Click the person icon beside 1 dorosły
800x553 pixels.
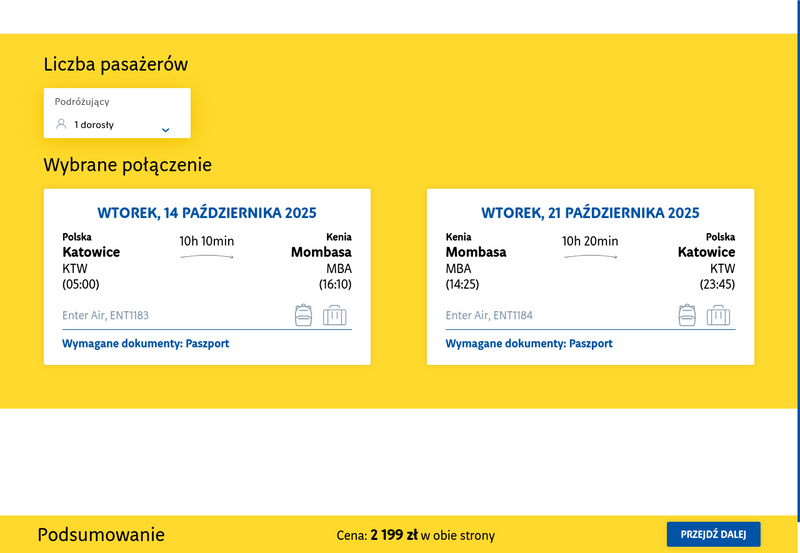[61, 125]
